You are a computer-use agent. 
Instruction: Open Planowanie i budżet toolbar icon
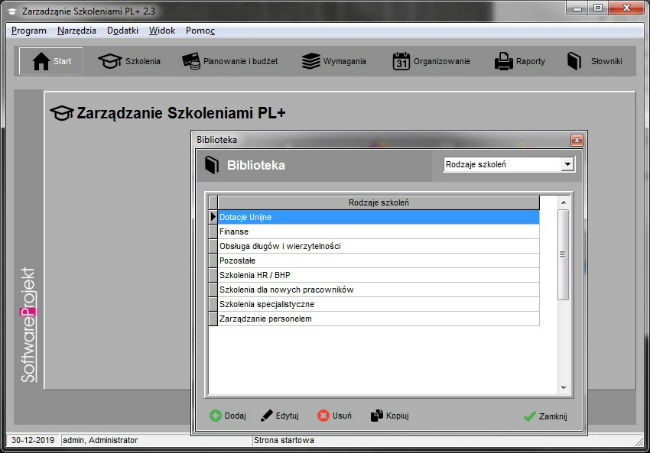pos(191,61)
